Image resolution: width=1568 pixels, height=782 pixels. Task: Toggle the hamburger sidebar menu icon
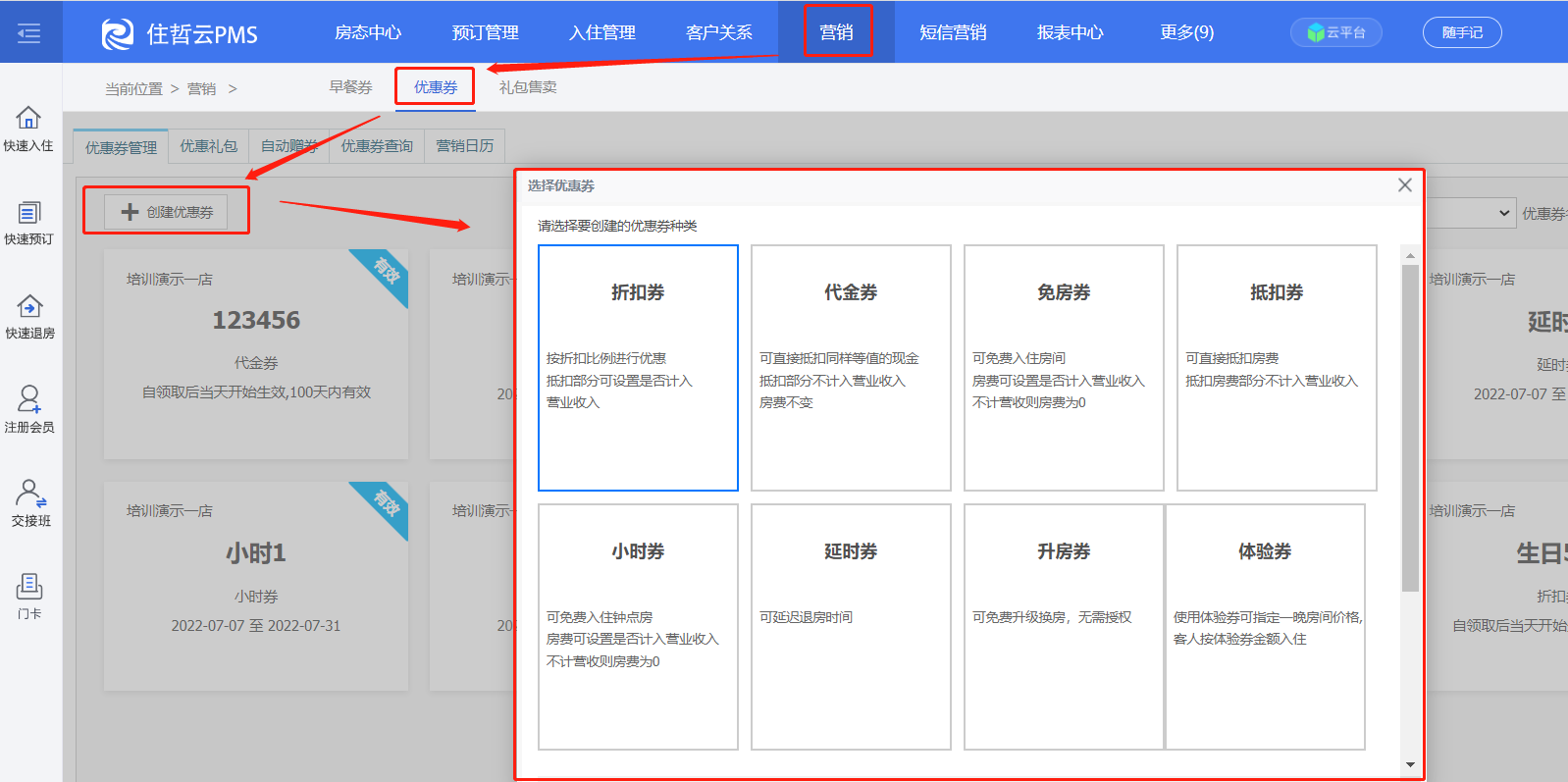tap(29, 32)
